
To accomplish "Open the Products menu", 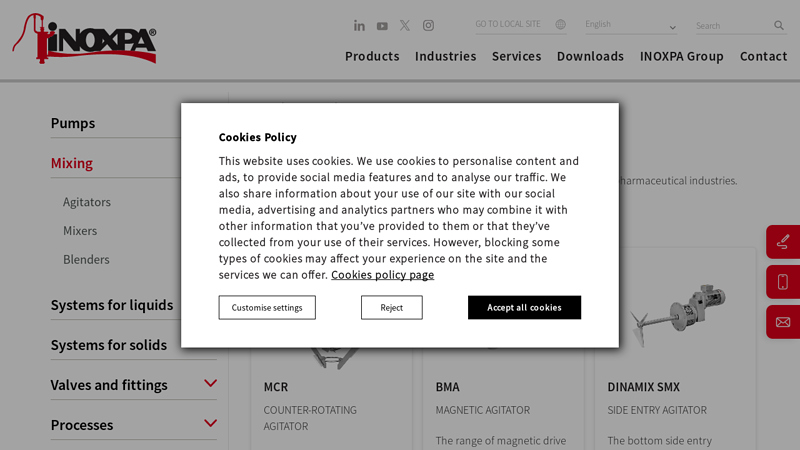I will pyautogui.click(x=372, y=56).
